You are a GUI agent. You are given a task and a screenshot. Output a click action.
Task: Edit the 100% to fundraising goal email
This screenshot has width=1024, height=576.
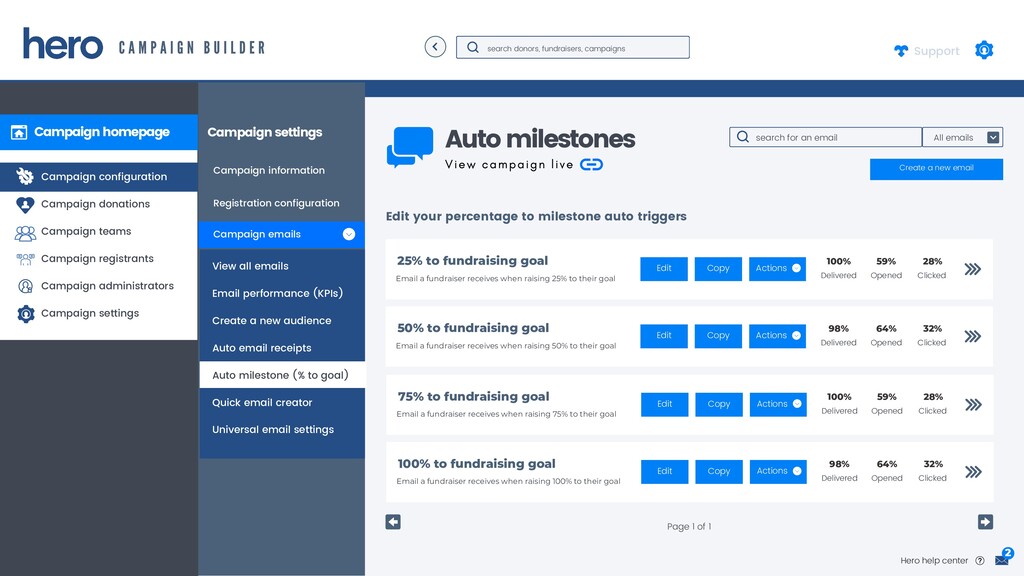[664, 472]
